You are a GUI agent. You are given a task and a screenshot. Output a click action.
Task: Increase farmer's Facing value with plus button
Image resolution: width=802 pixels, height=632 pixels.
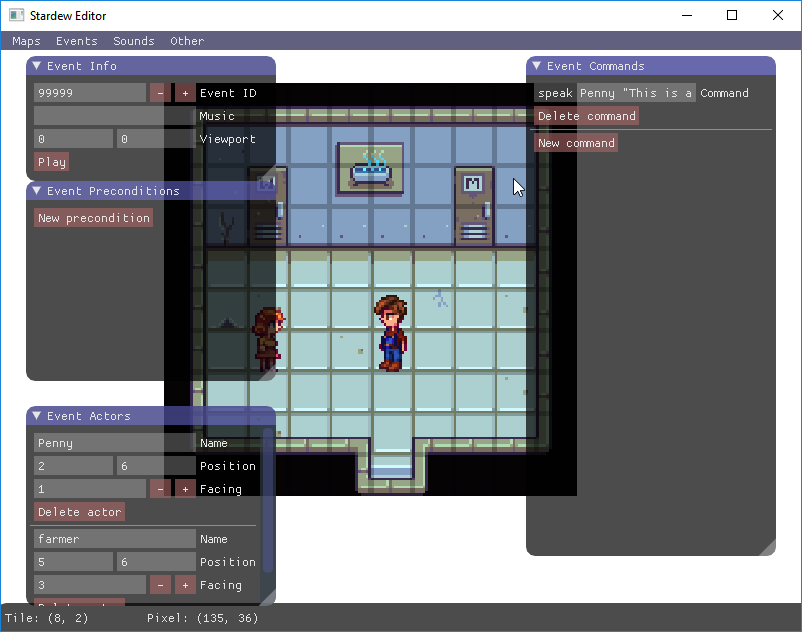point(185,585)
